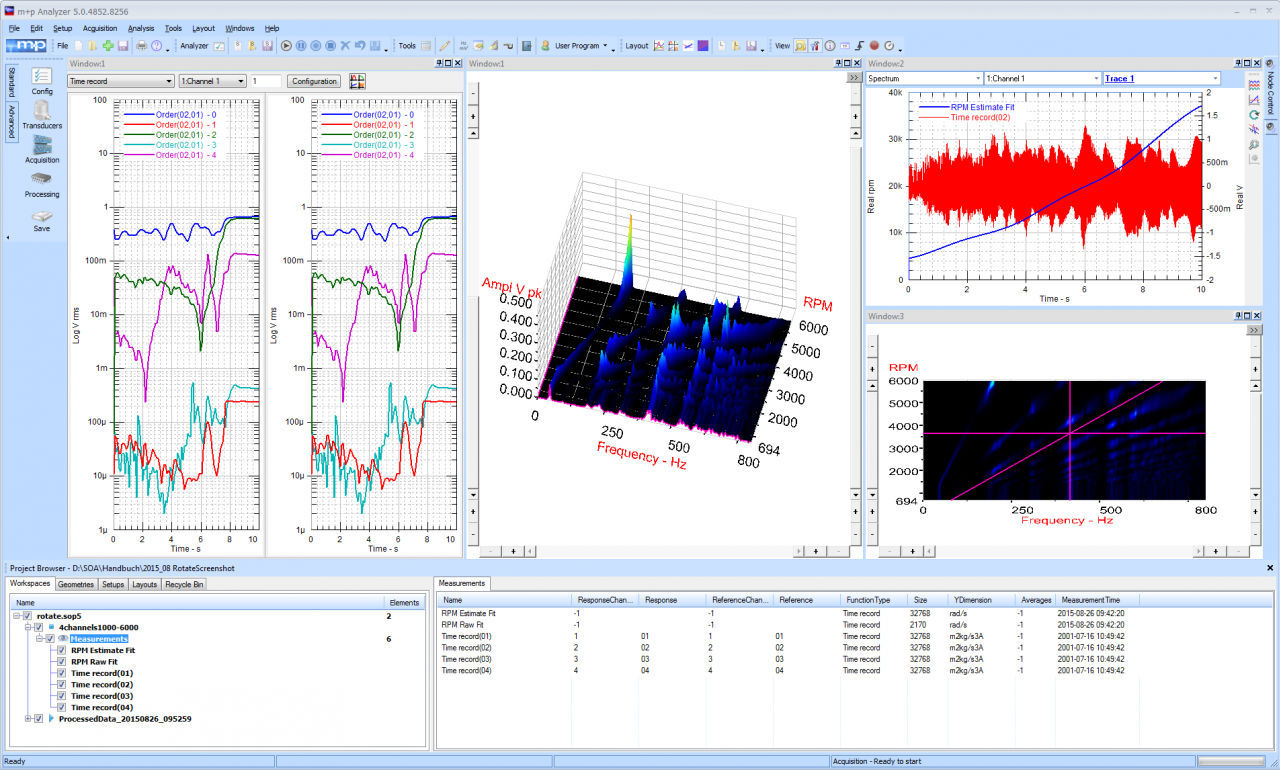Click the Print icon in the toolbar
The height and width of the screenshot is (770, 1280).
pos(142,45)
